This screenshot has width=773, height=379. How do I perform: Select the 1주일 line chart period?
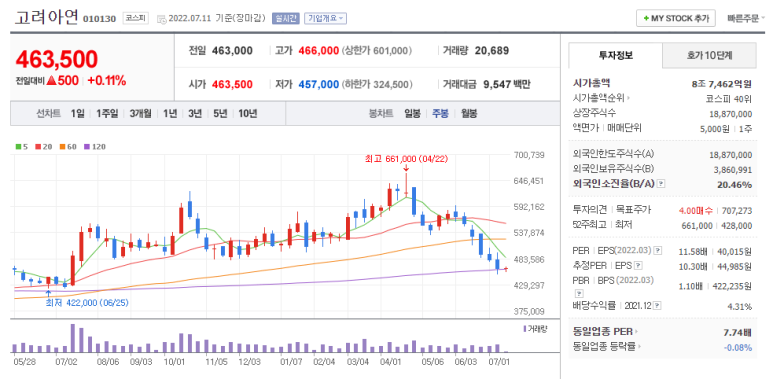(107, 113)
